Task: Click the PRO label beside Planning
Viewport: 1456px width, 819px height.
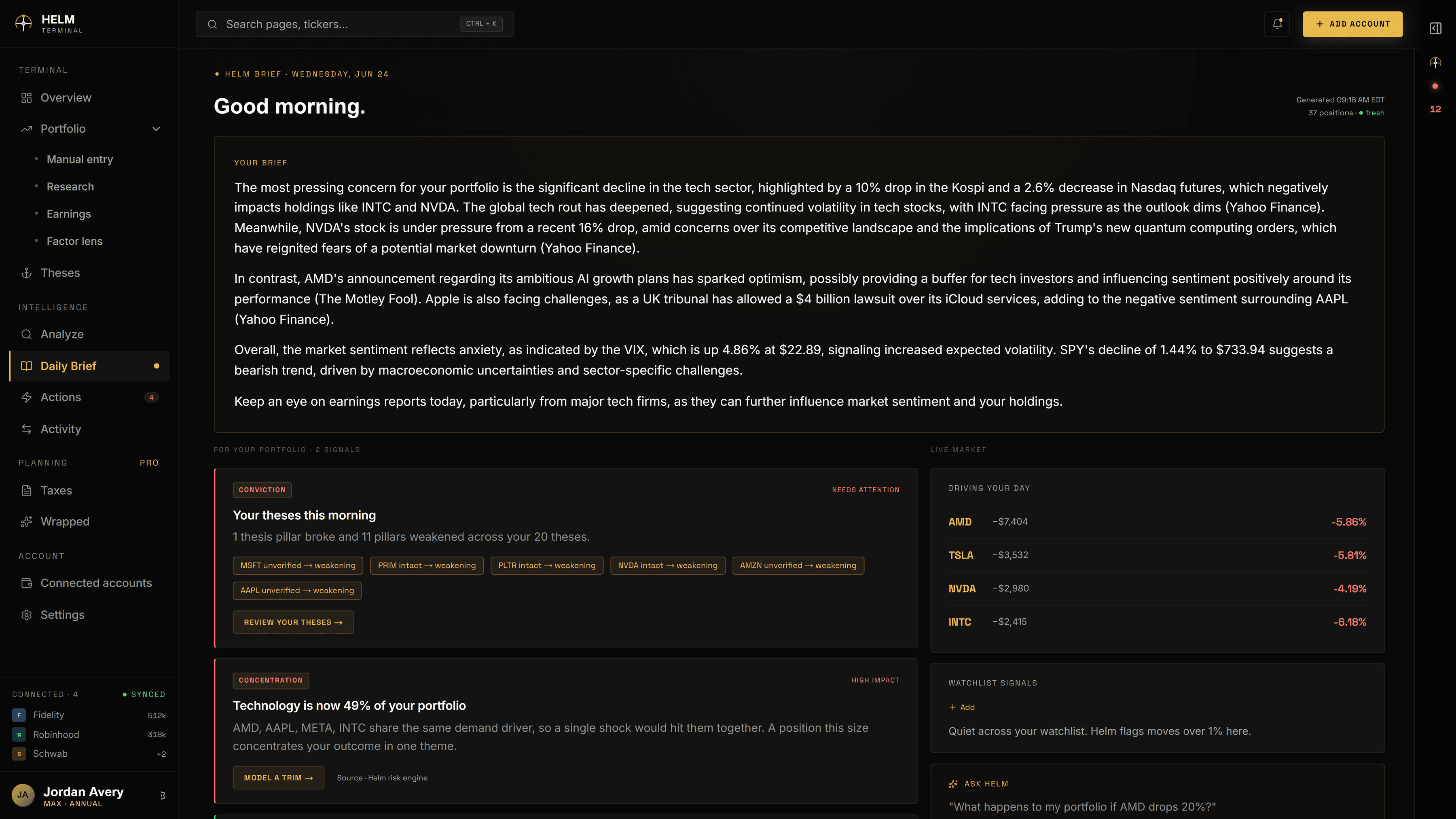Action: click(x=149, y=463)
